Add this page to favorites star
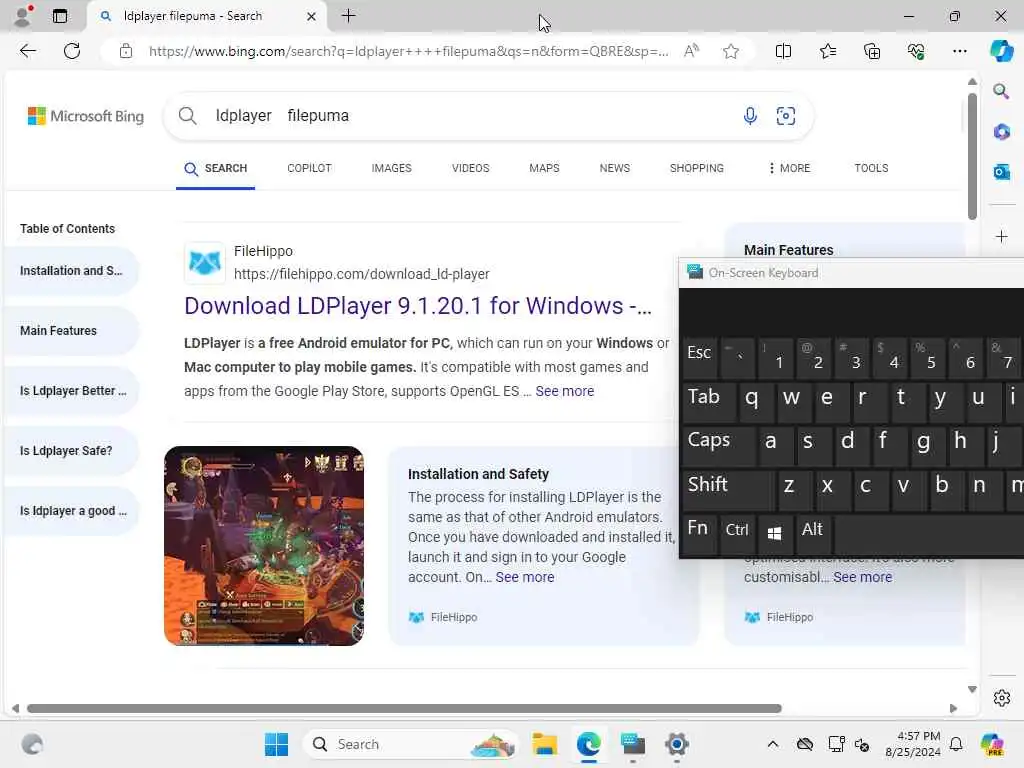The image size is (1024, 768). [731, 51]
